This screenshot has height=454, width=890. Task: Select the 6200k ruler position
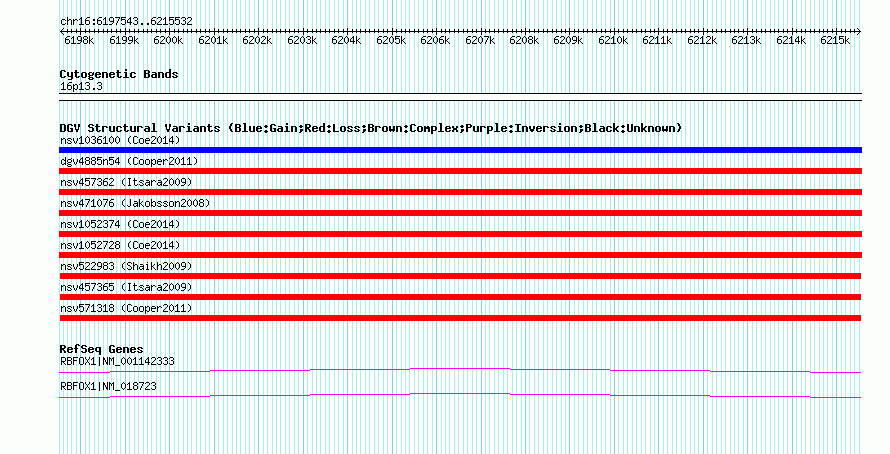(168, 41)
